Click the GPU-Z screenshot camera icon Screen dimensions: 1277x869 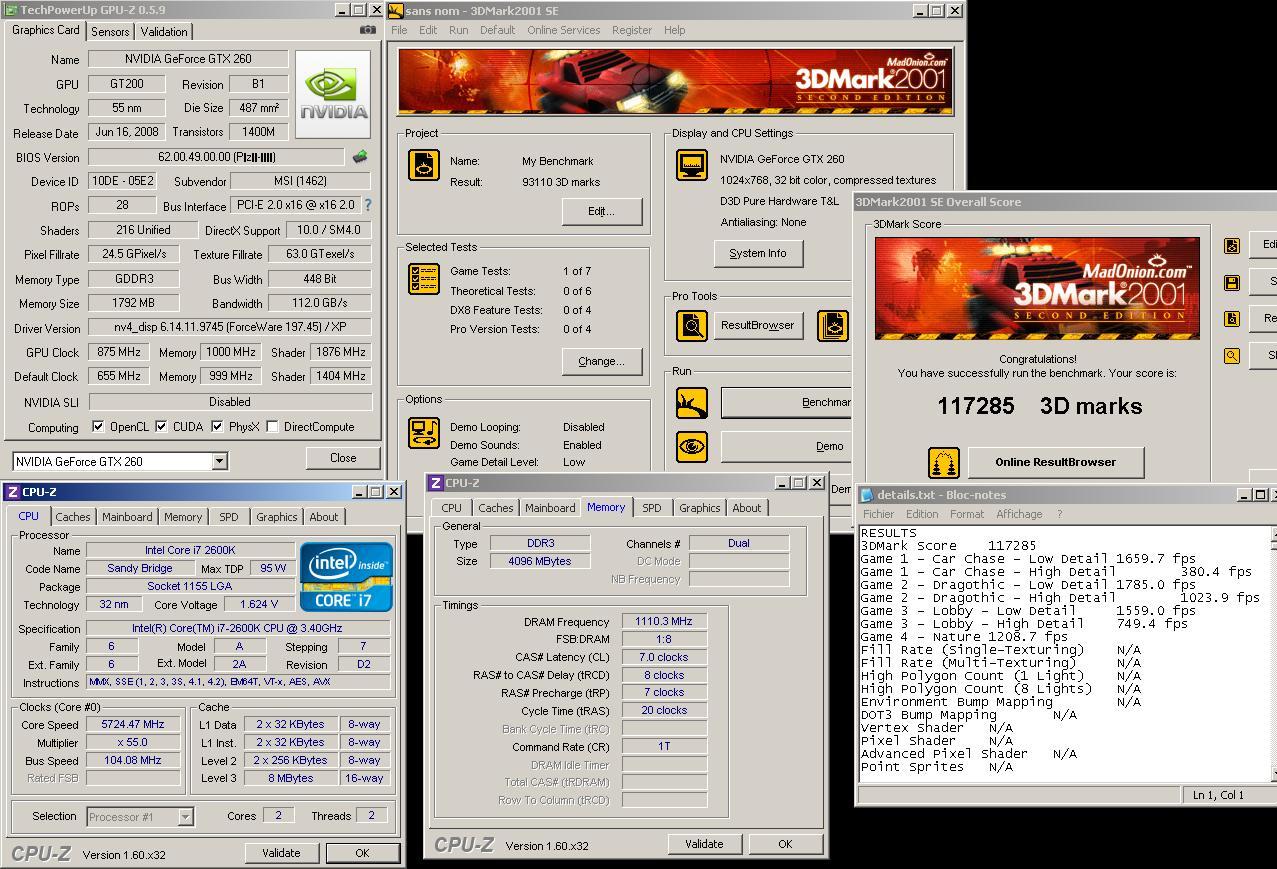[x=368, y=30]
